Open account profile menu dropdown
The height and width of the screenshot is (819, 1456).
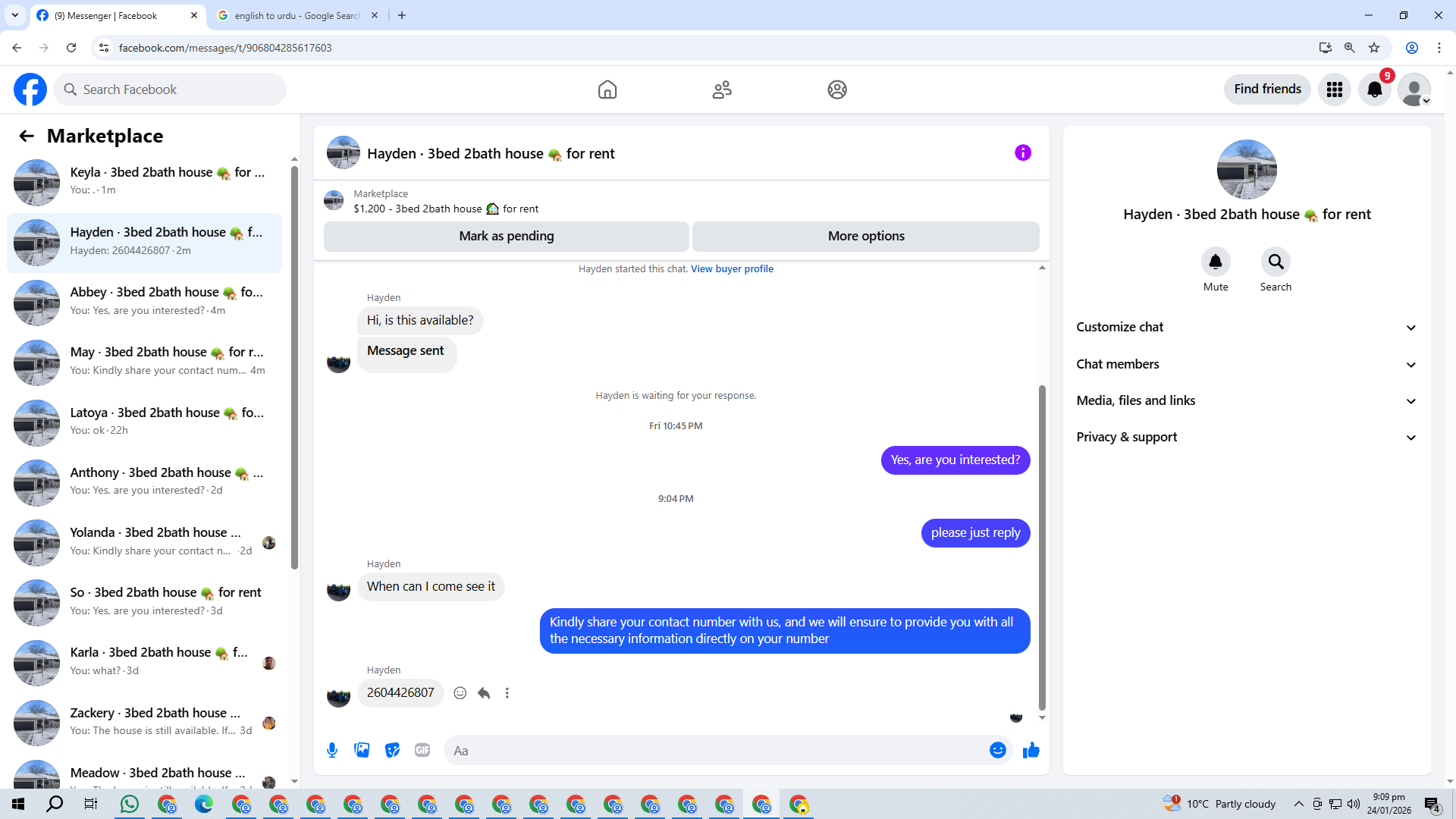[1415, 90]
